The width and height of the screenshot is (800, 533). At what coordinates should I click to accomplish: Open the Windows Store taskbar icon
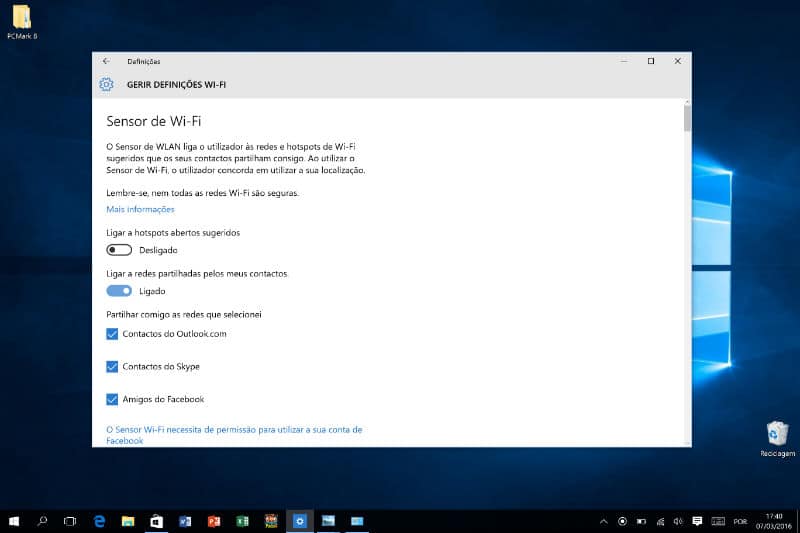[x=156, y=521]
